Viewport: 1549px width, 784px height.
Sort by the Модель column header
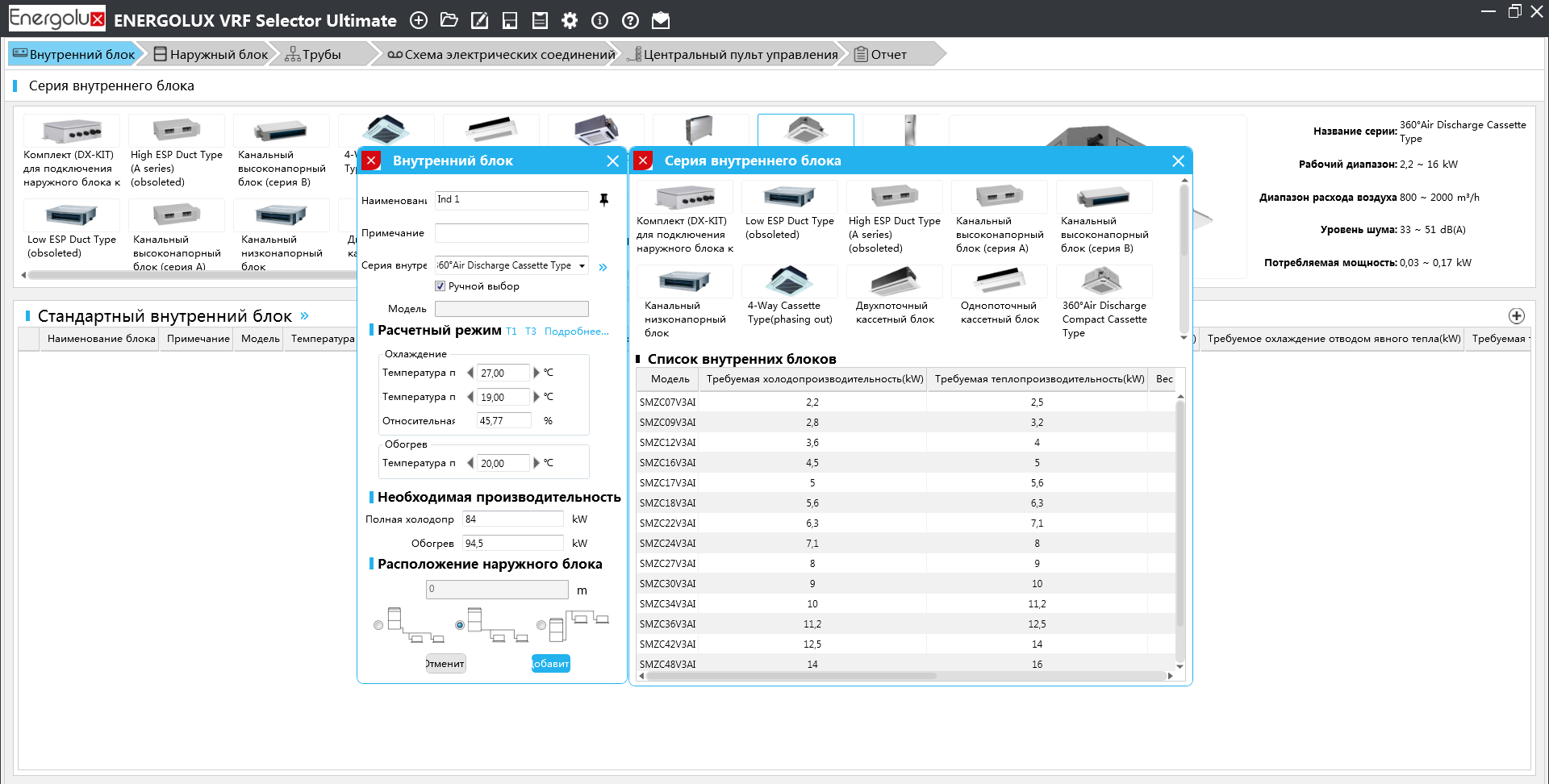coord(670,379)
